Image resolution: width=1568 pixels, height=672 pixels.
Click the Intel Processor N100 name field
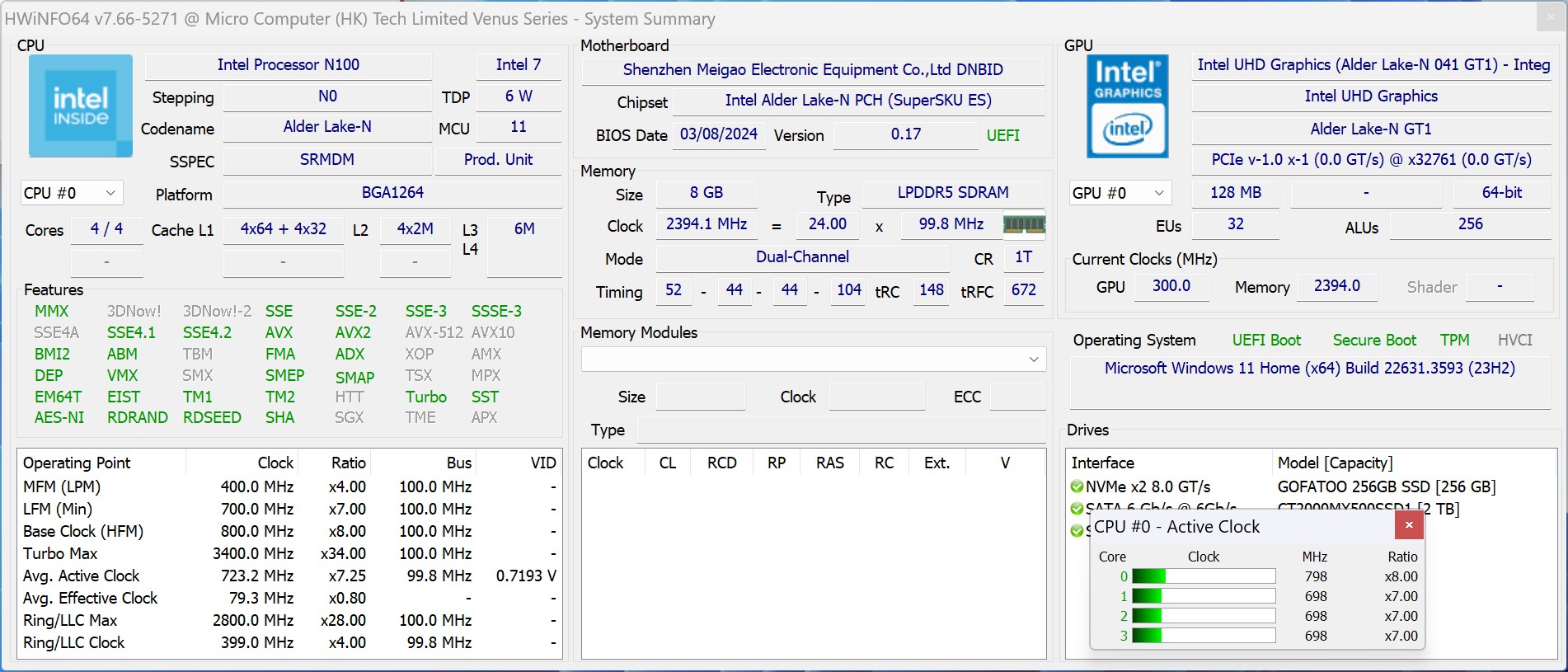tap(289, 65)
